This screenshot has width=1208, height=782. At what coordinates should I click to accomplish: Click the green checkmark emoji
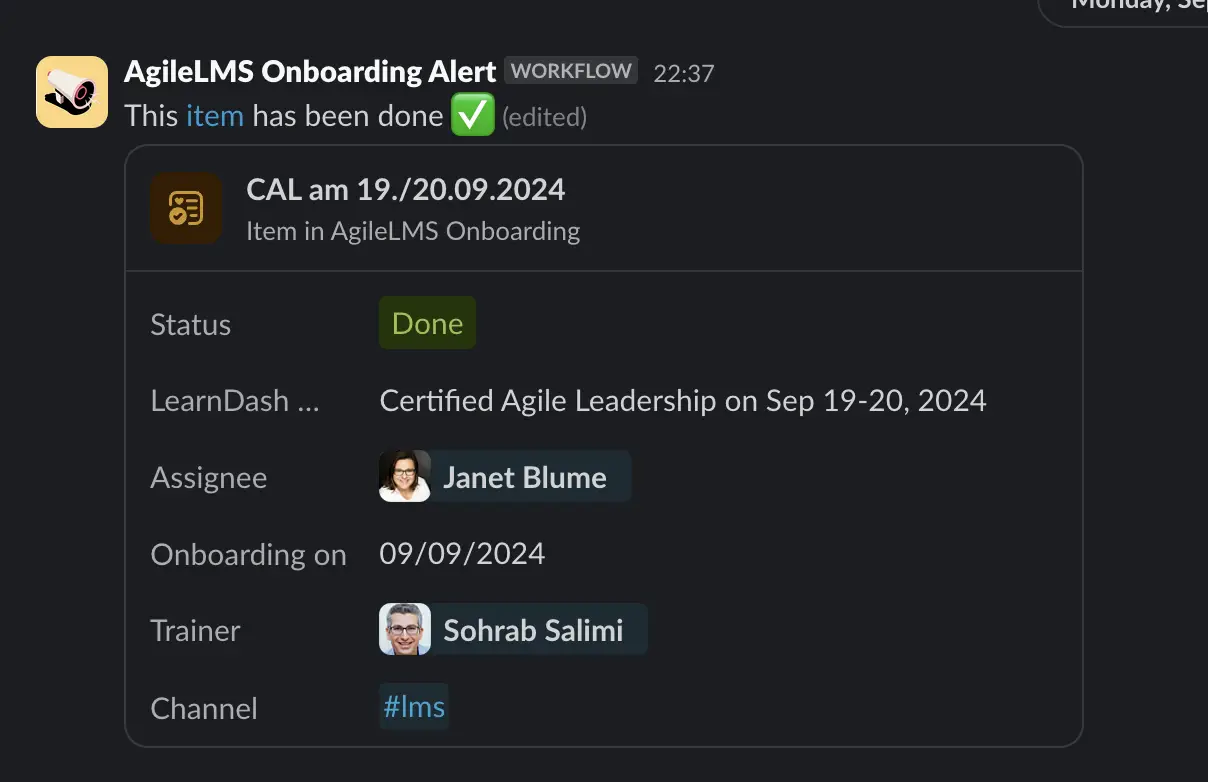(x=472, y=116)
